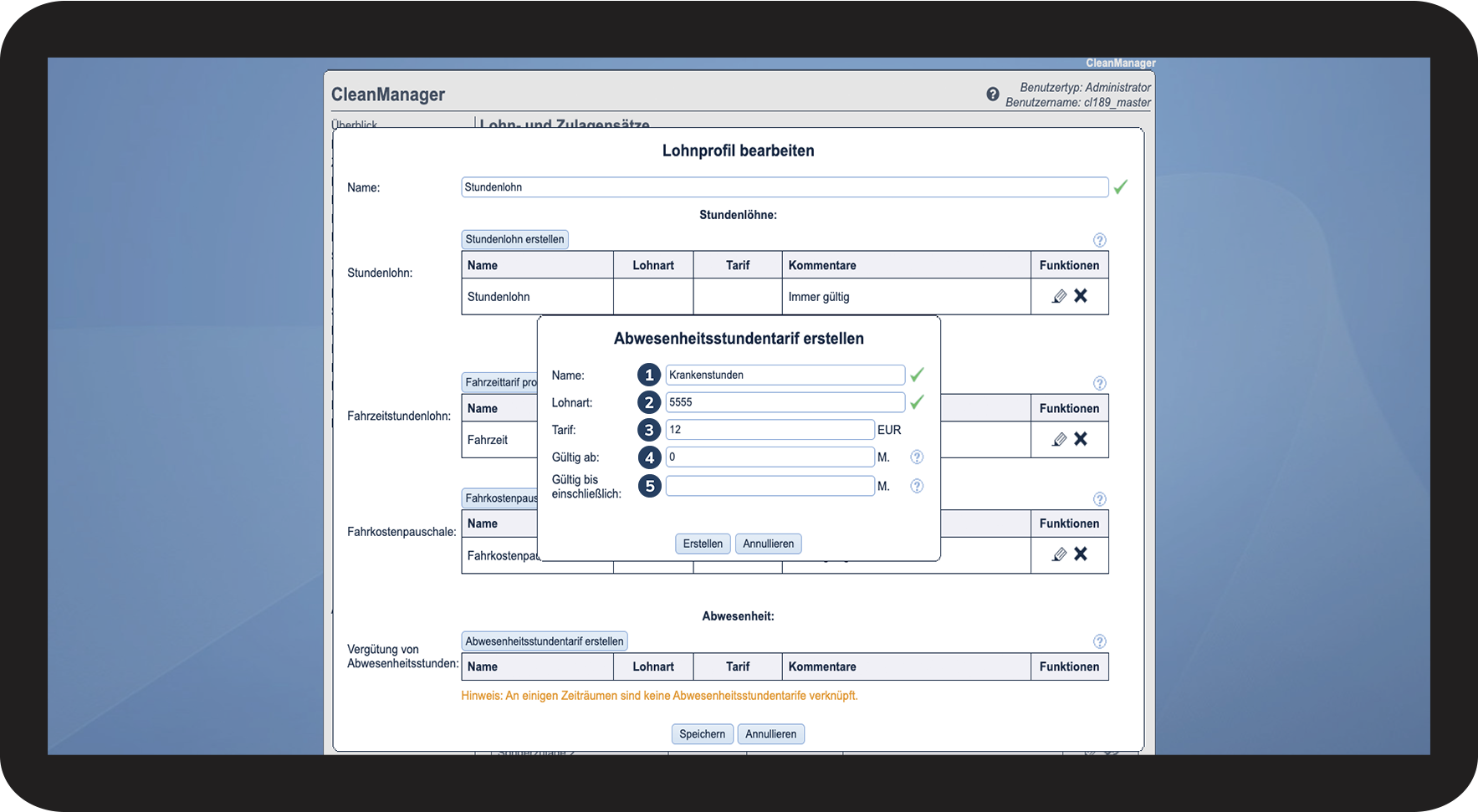Focus the Krankenstunden name input field

point(785,375)
